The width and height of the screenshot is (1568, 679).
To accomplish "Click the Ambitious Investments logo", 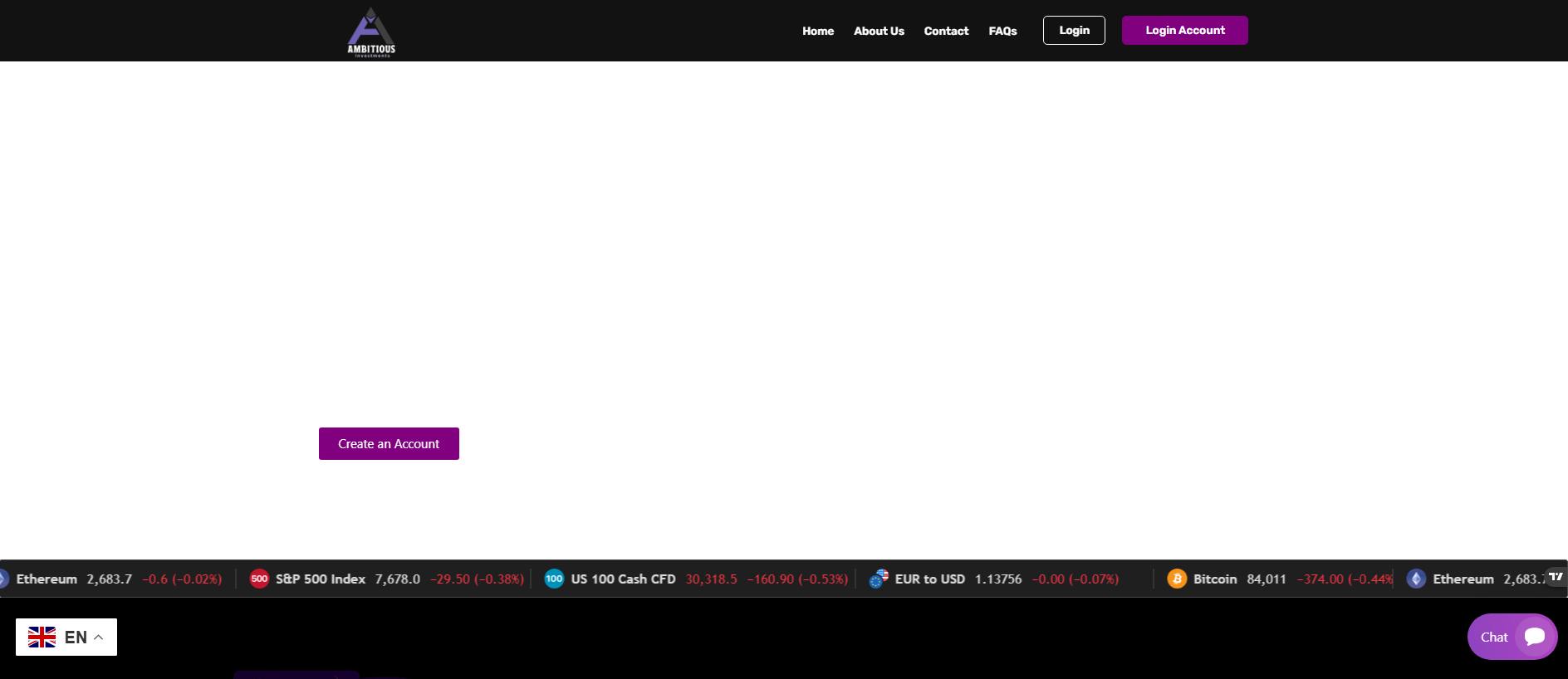I will tap(371, 32).
